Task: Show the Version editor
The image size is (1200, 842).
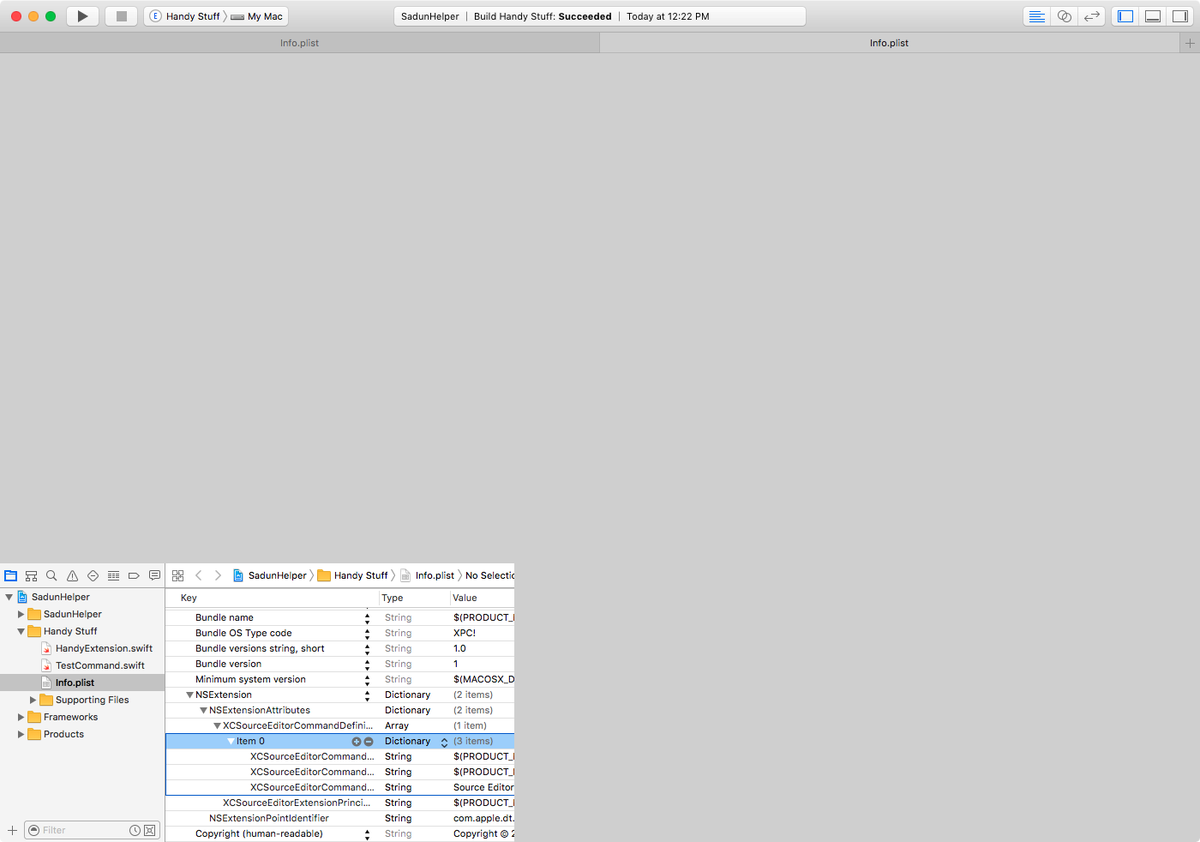Action: [x=1092, y=16]
